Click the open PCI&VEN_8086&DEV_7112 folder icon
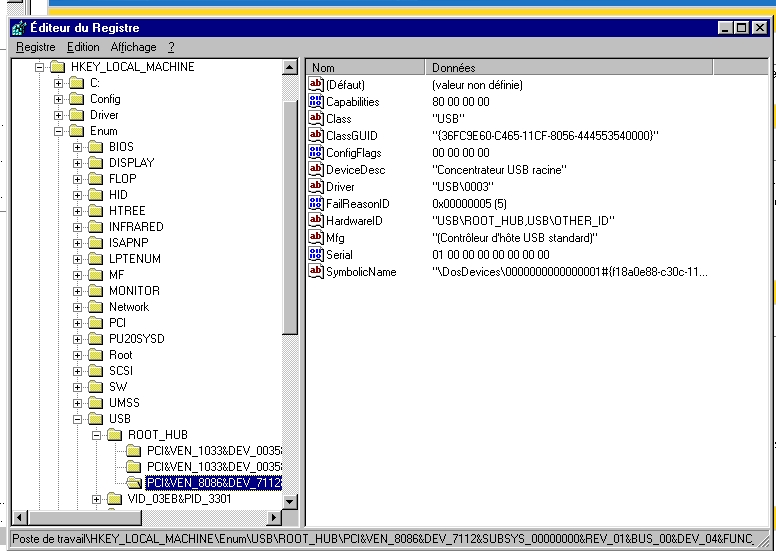Screen dimensions: 776x551 click(x=134, y=482)
